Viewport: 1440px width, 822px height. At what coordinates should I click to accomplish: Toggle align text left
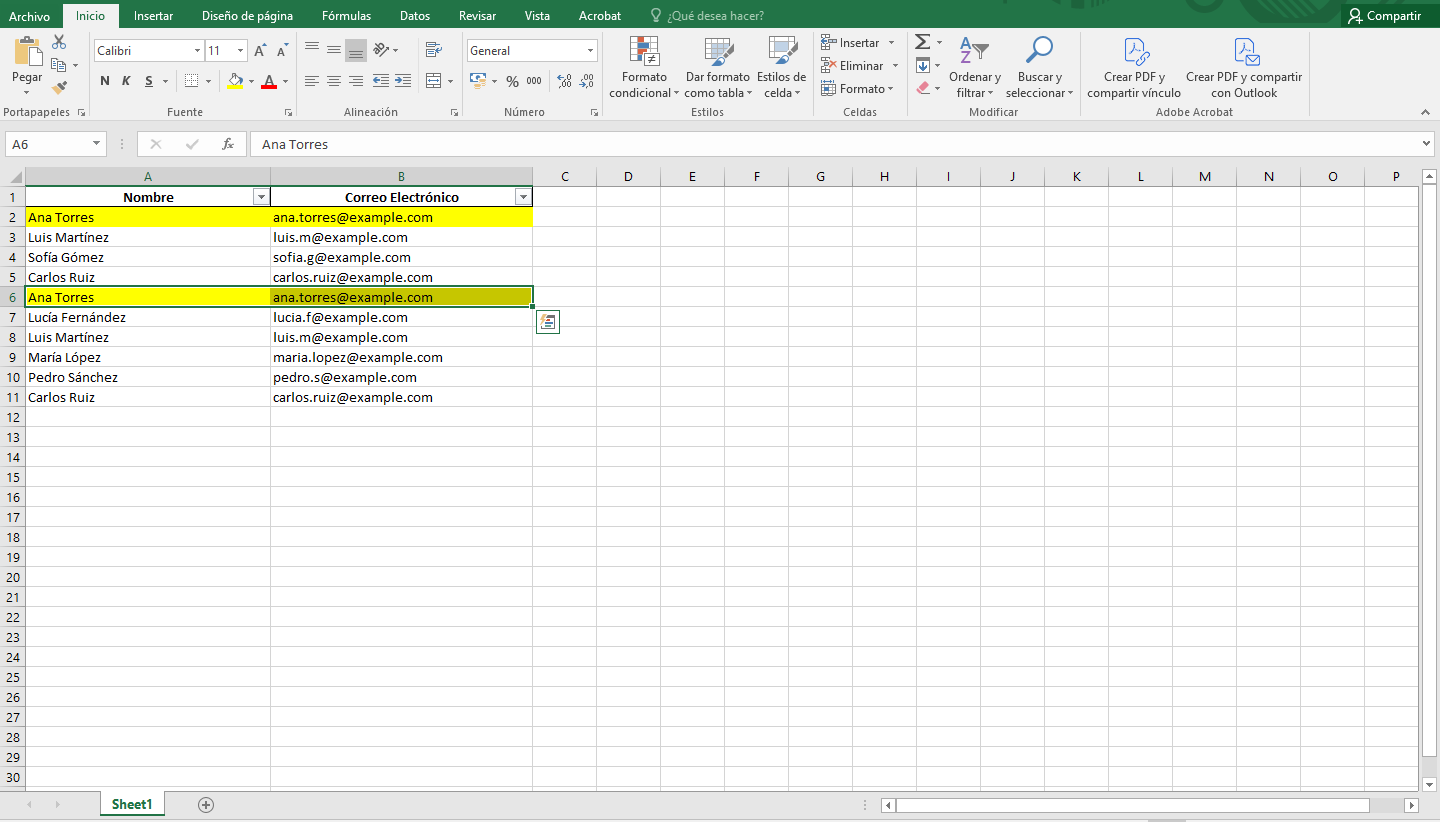311,81
